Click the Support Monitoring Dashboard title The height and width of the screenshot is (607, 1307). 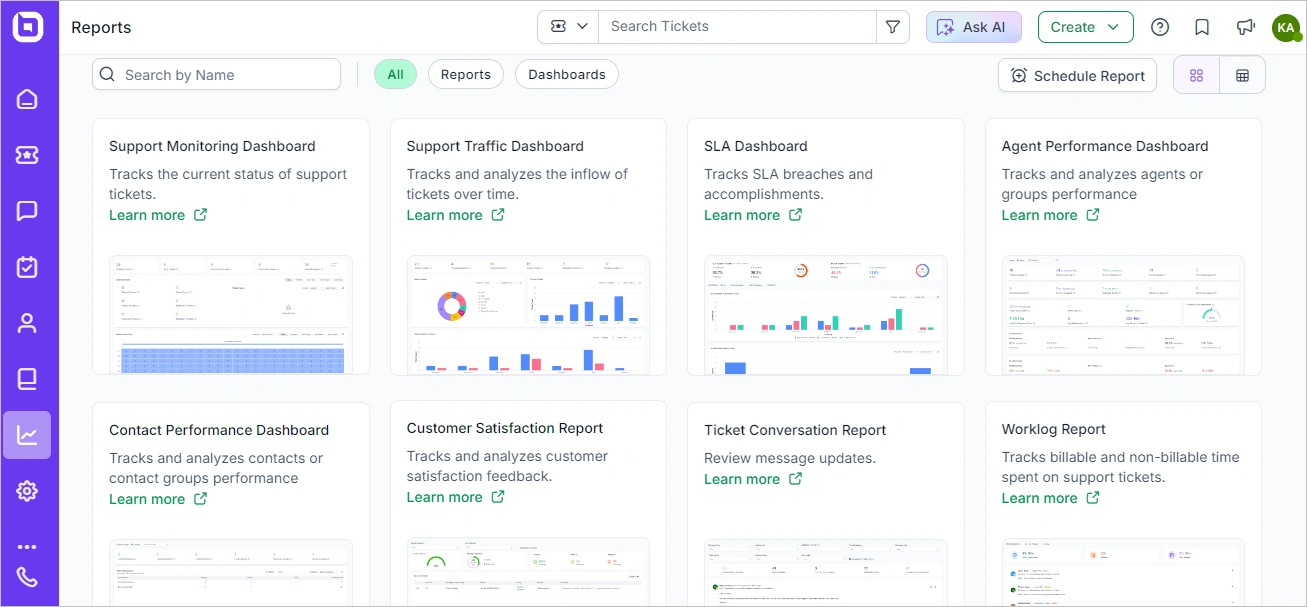click(x=212, y=146)
